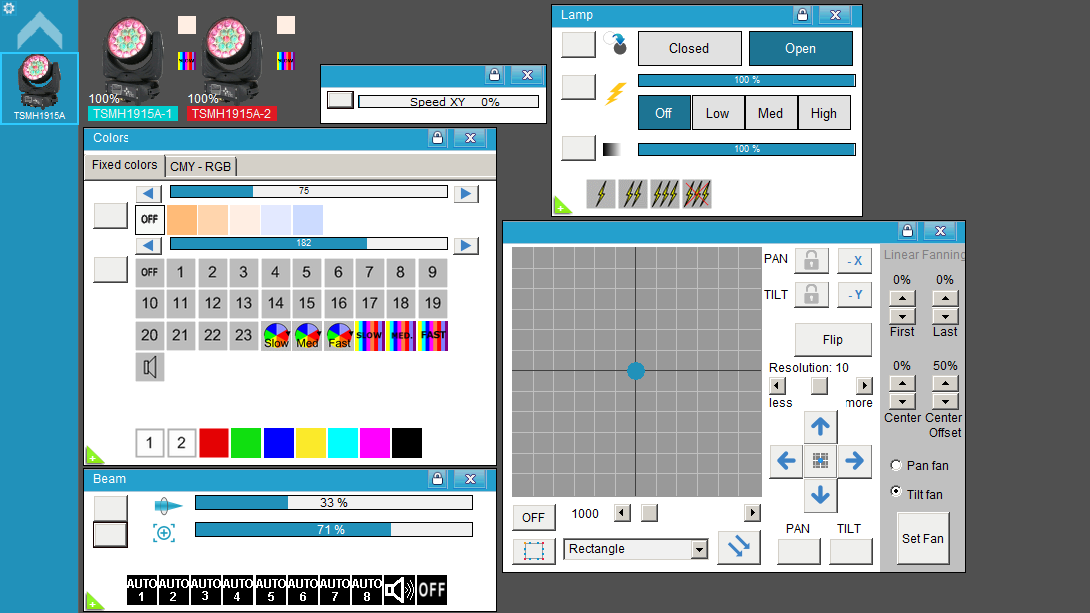Select fixture TSMH1915A-1
This screenshot has height=613, width=1090.
[x=133, y=68]
